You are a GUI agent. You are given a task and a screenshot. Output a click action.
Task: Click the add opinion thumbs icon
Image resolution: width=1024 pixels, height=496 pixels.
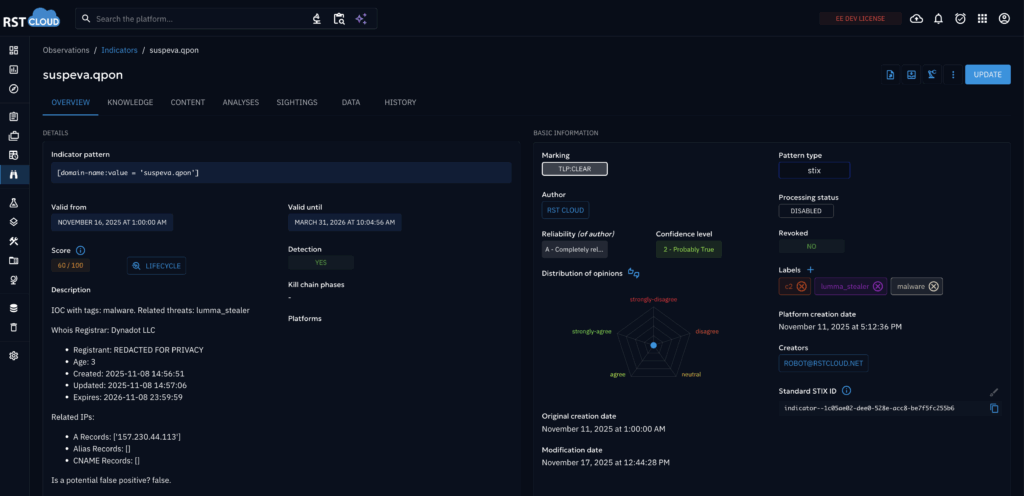point(633,273)
